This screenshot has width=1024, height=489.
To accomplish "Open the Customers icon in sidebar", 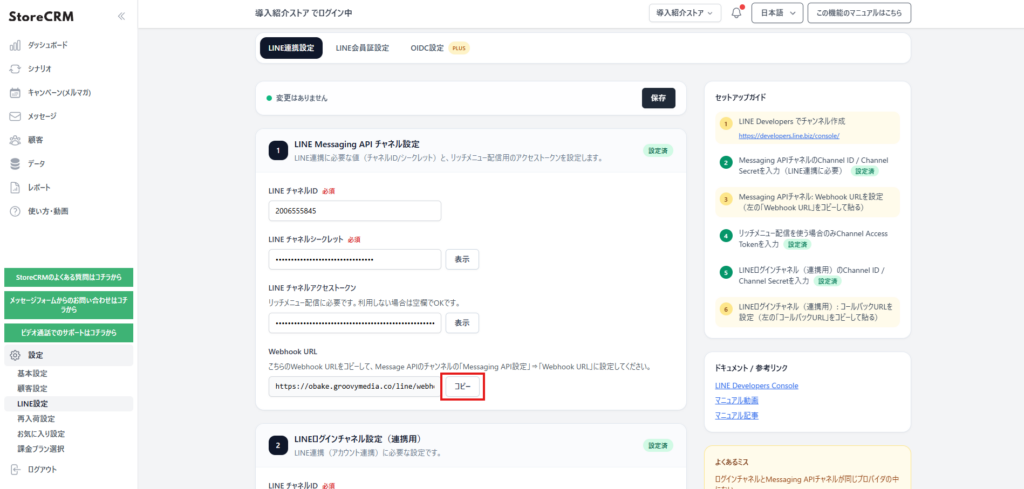I will point(15,140).
